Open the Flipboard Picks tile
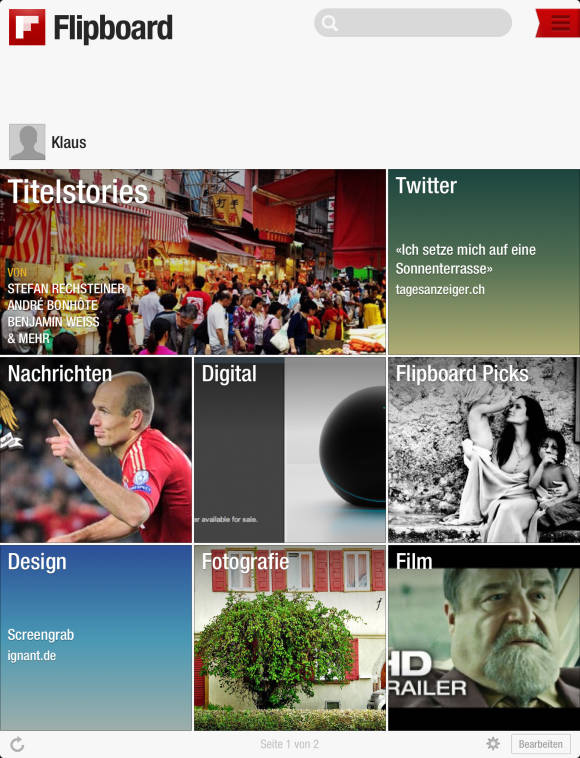The image size is (580, 758). (484, 450)
